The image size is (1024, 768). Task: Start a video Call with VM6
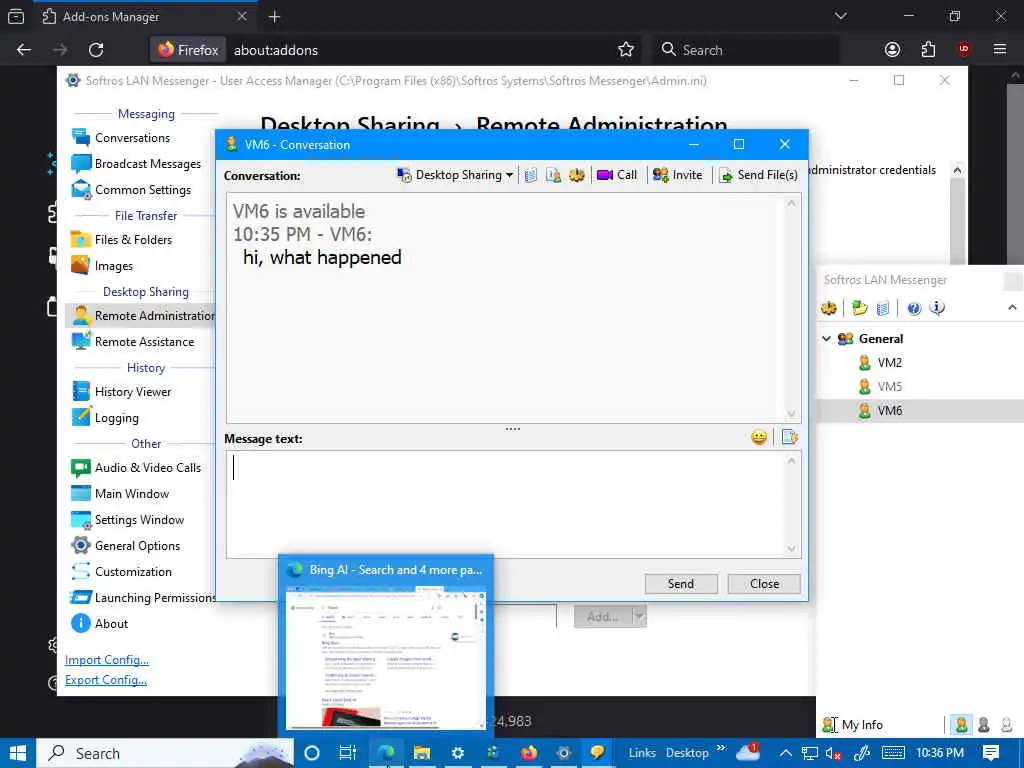616,175
